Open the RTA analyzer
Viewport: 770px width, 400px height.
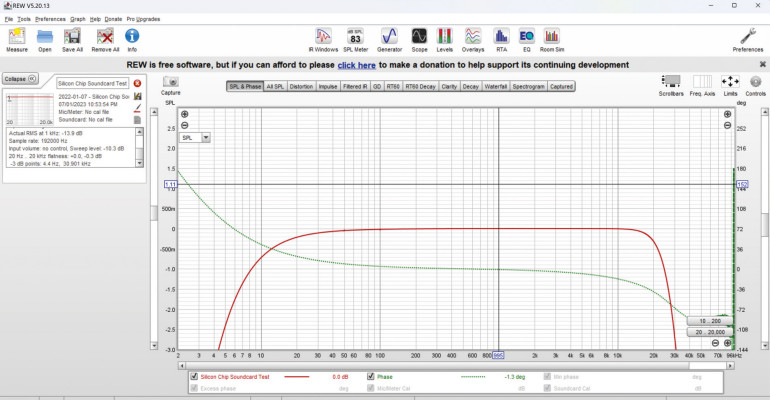click(501, 38)
